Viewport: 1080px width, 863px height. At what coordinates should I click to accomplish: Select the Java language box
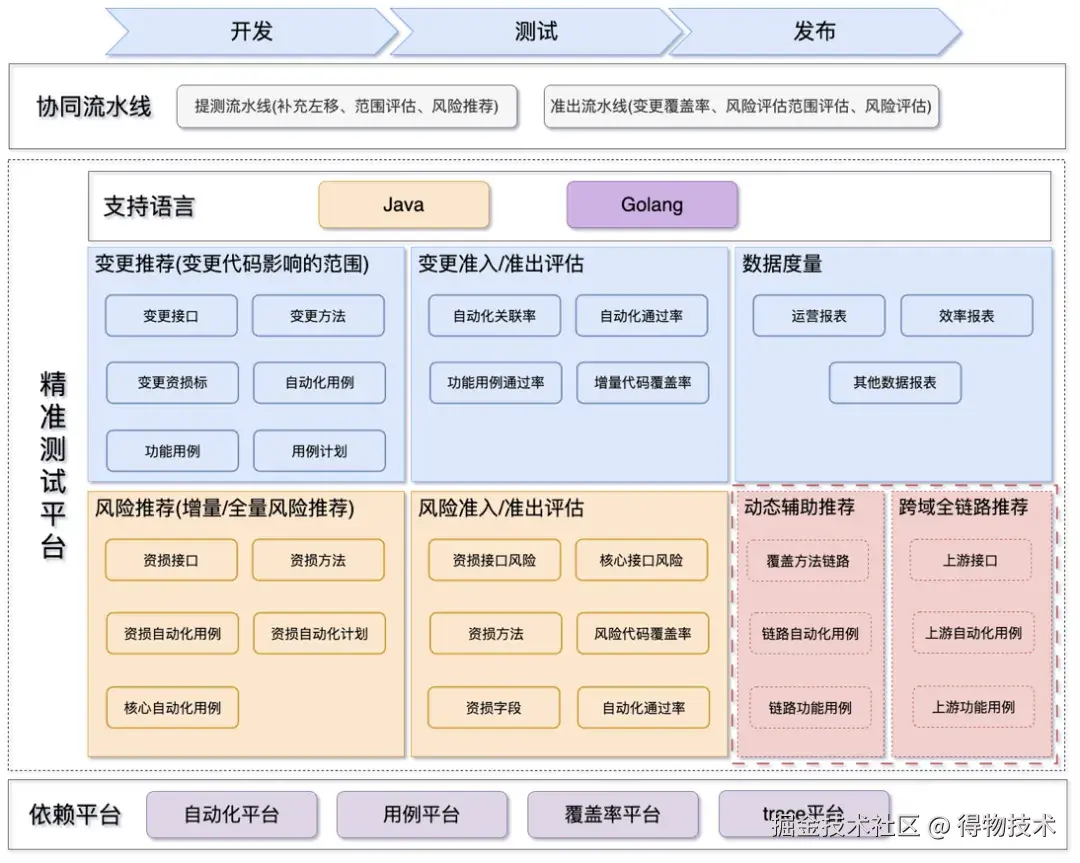pos(403,204)
